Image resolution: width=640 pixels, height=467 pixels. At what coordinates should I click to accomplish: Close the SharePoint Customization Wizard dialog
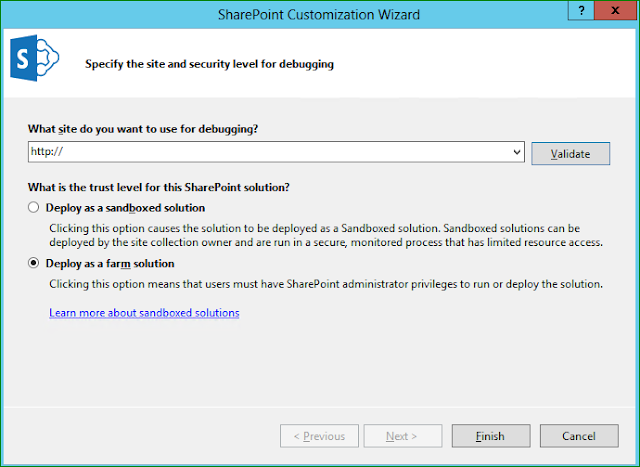[x=619, y=12]
